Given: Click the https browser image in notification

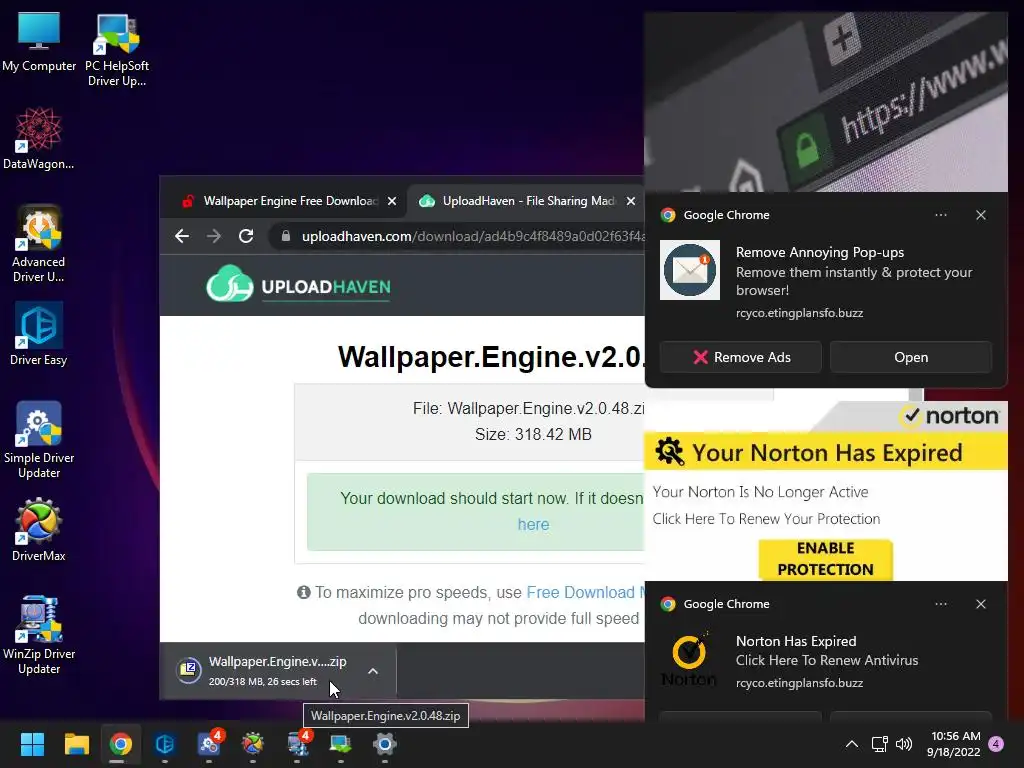Looking at the screenshot, I should 826,102.
